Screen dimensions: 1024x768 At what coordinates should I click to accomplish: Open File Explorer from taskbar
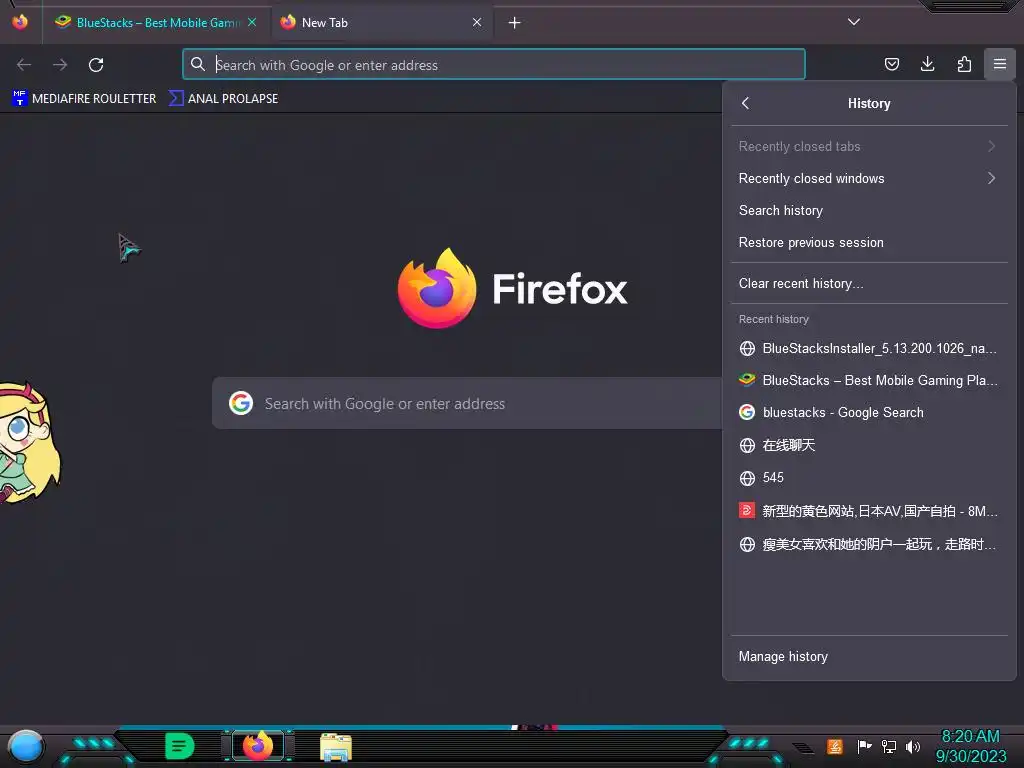click(336, 747)
